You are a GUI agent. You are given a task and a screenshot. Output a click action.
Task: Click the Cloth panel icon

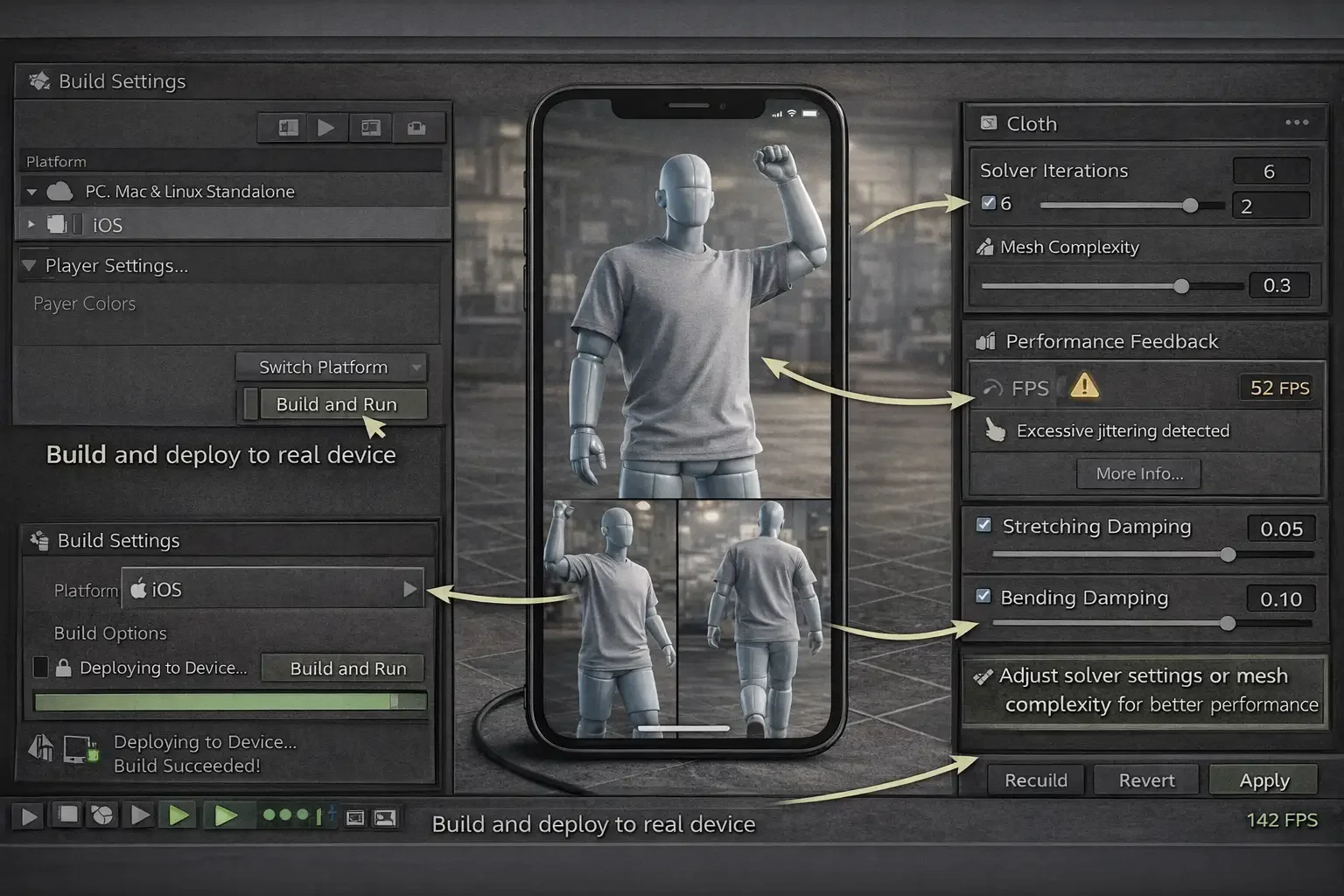(x=989, y=123)
